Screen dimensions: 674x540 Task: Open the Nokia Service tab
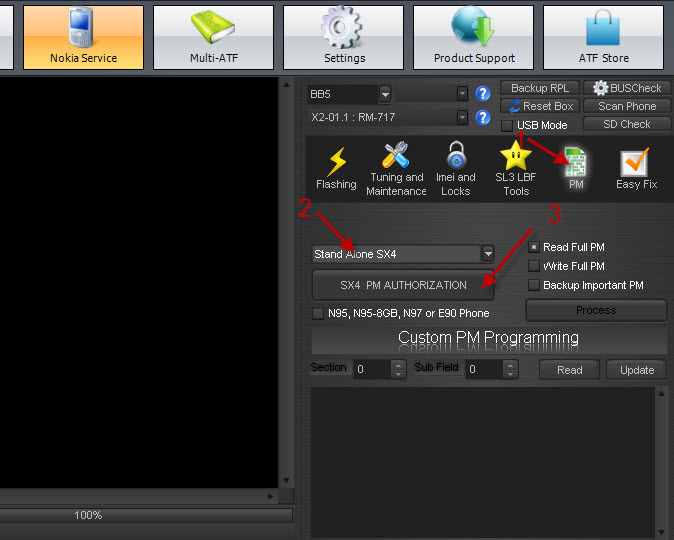(x=83, y=37)
